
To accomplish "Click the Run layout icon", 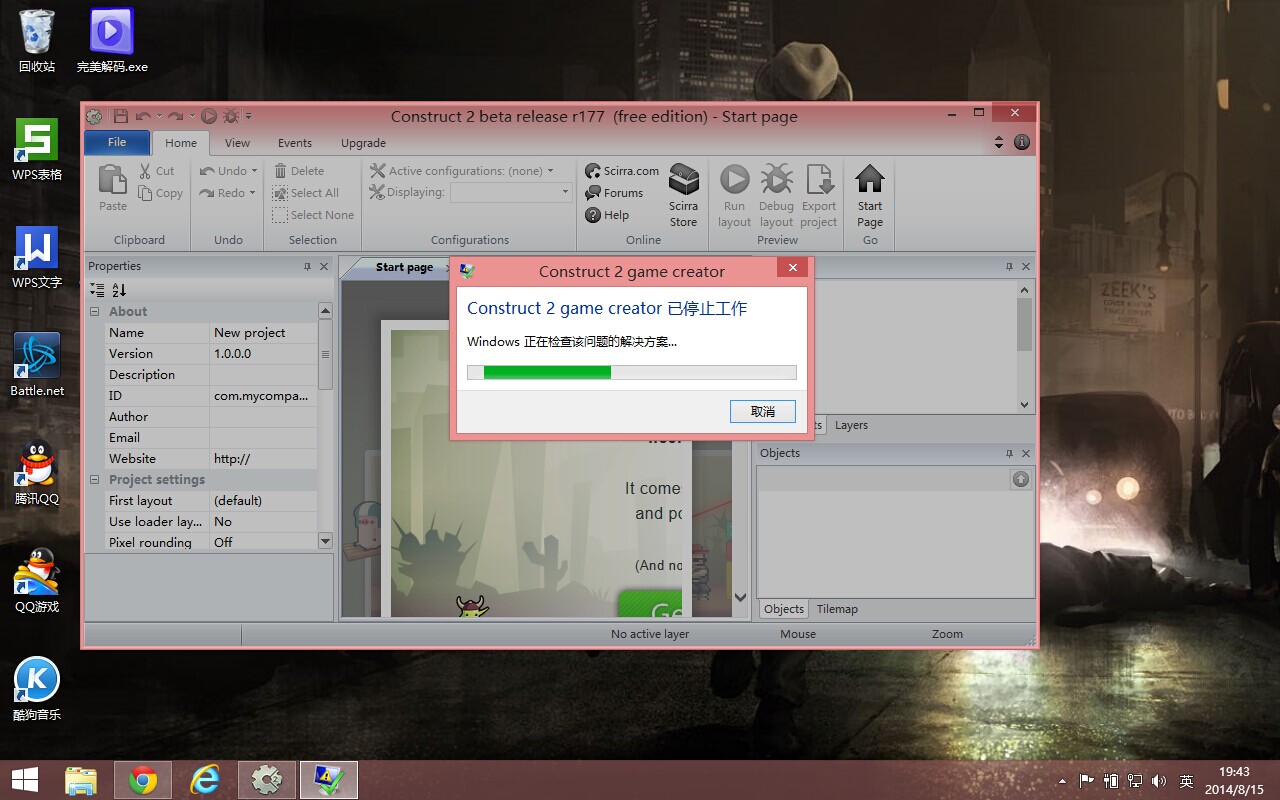I will (x=734, y=180).
